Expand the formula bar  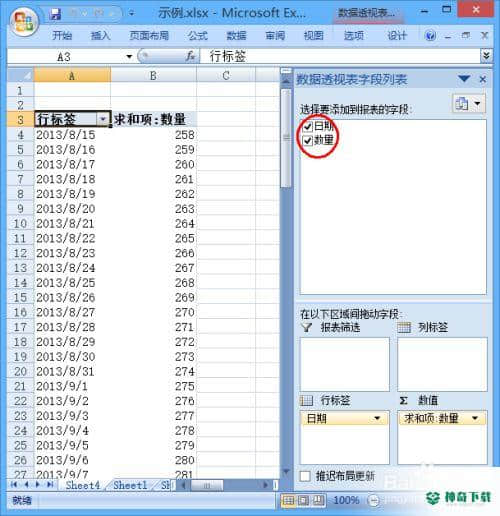[x=486, y=56]
